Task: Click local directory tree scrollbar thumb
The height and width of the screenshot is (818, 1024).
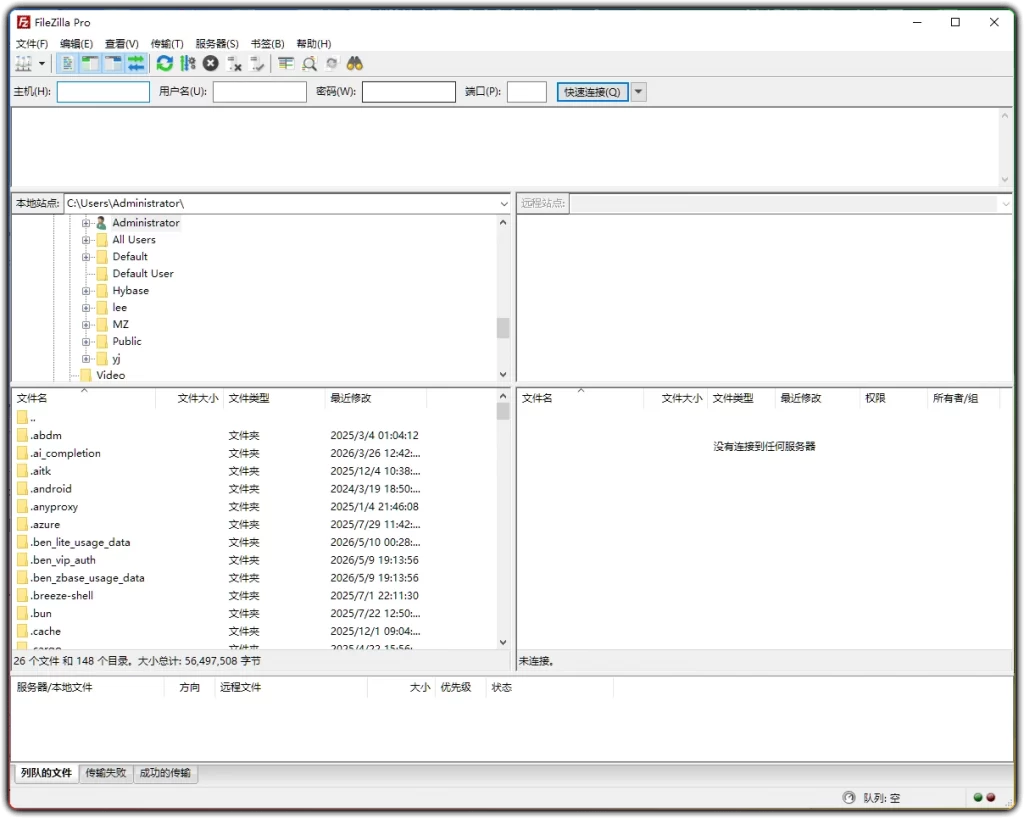Action: tap(503, 328)
